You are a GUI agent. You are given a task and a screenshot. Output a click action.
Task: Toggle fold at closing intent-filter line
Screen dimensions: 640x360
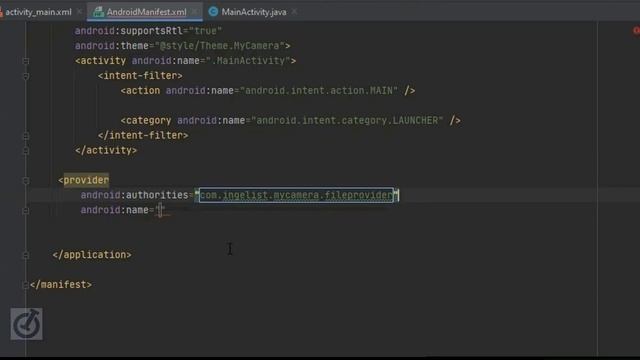pyautogui.click(x=26, y=136)
